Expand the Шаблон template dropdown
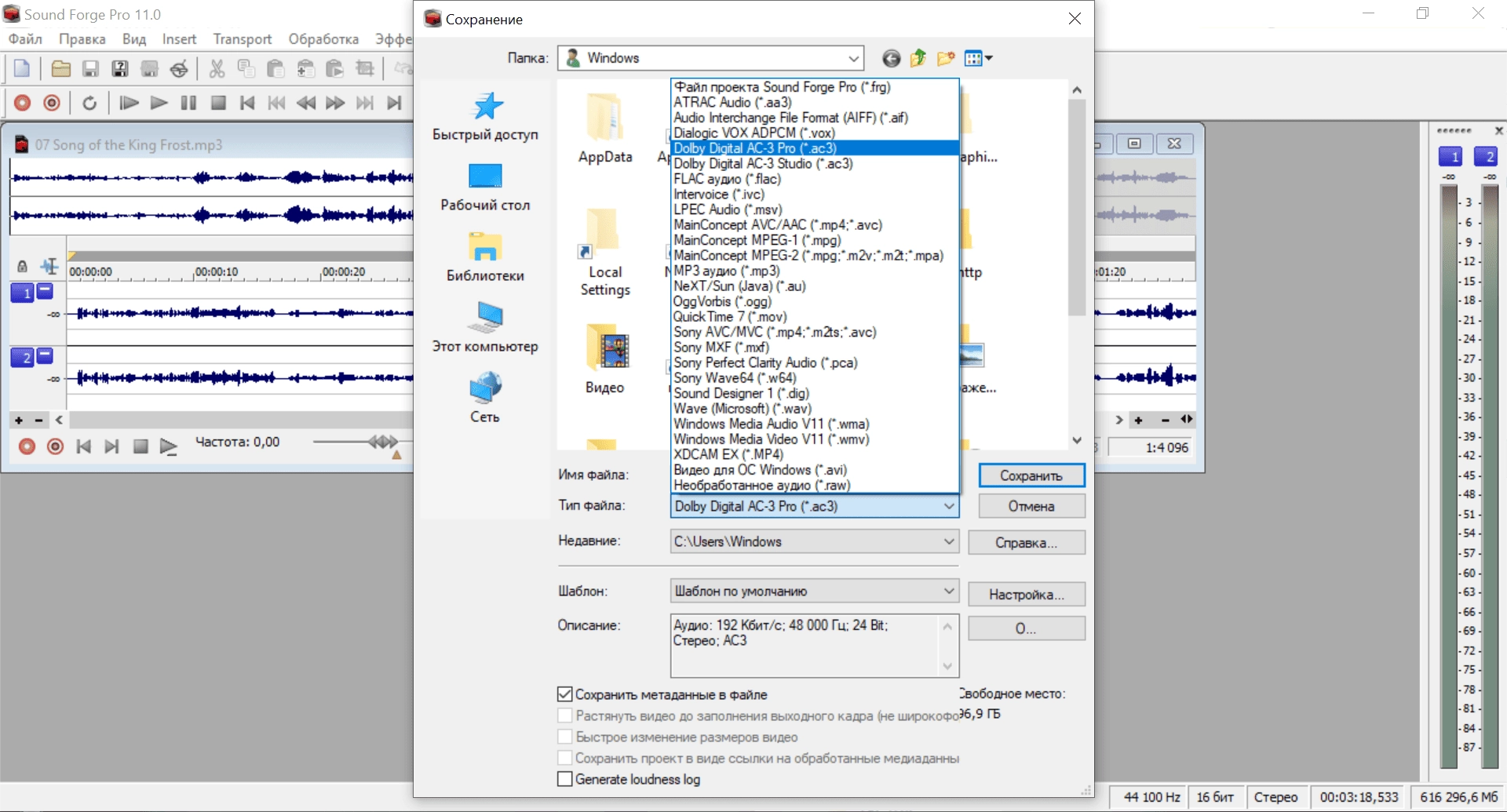The image size is (1507, 812). [949, 591]
